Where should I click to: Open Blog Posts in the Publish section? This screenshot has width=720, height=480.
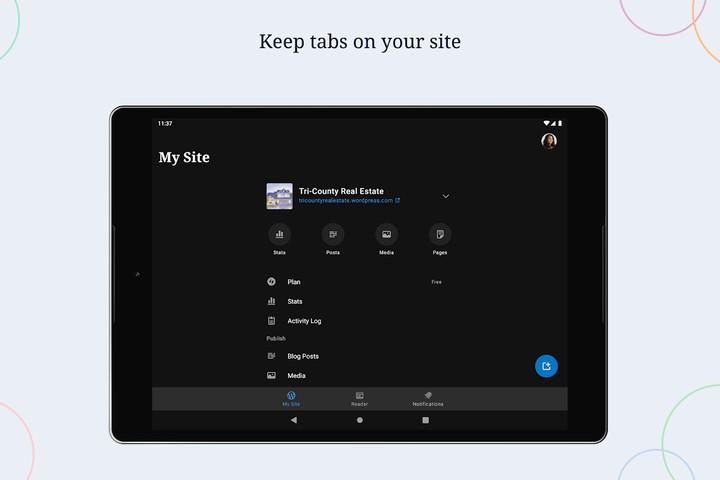point(303,356)
